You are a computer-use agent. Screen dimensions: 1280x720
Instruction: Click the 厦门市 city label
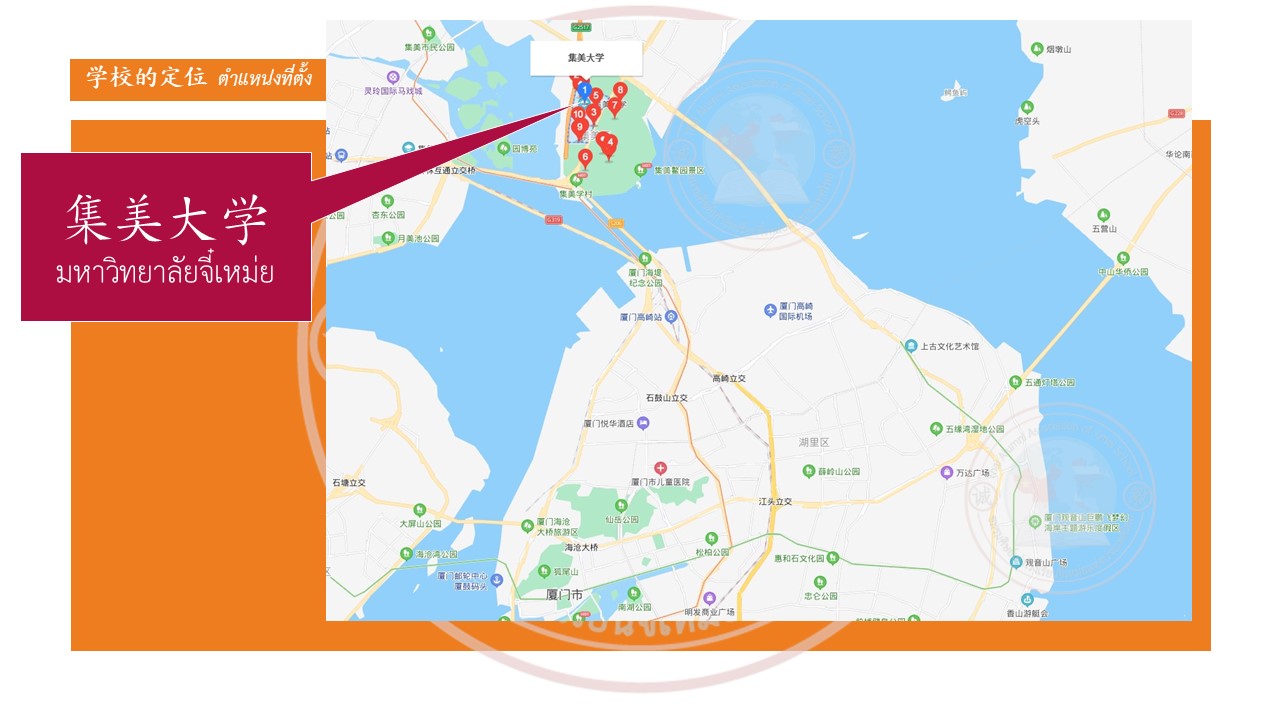[565, 594]
